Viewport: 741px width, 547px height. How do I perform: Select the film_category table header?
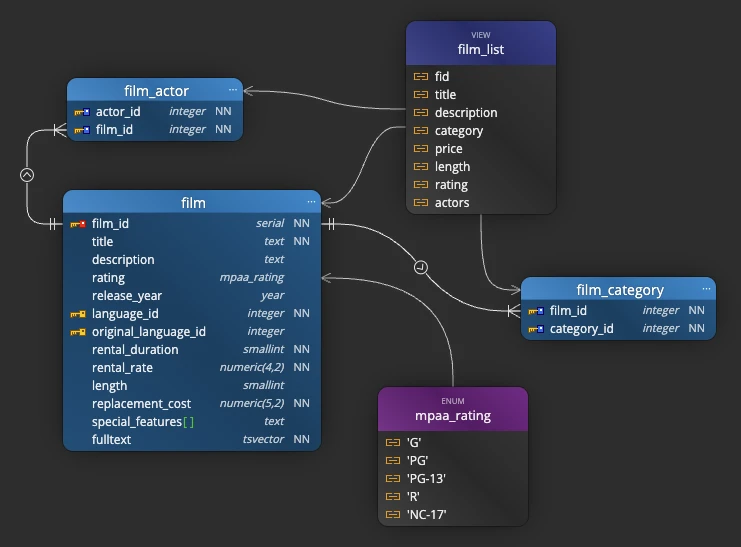[x=618, y=289]
